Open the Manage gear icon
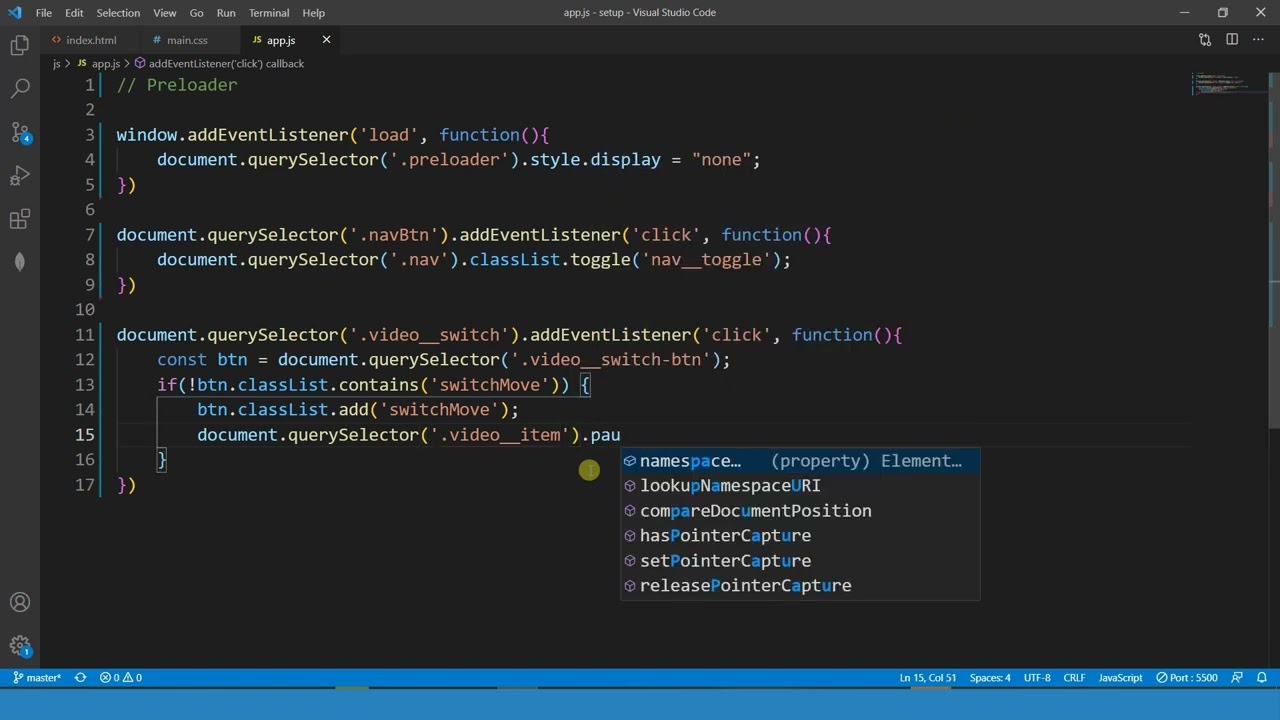 [20, 646]
